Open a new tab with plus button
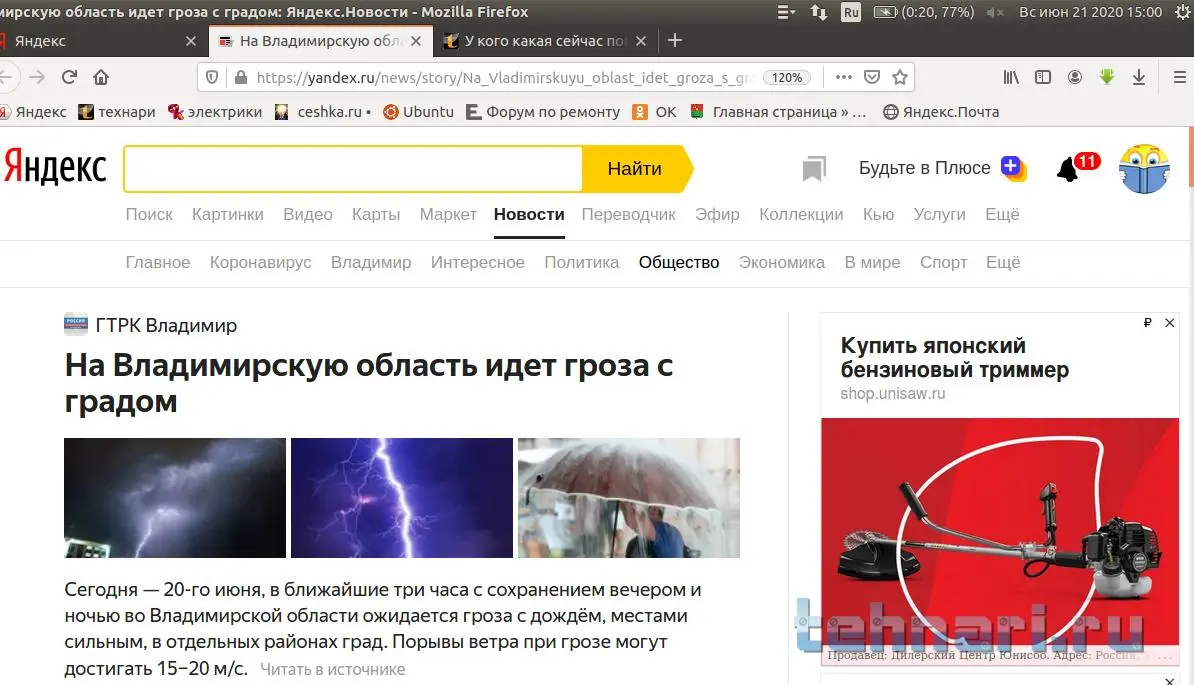The height and width of the screenshot is (685, 1194). (x=675, y=40)
